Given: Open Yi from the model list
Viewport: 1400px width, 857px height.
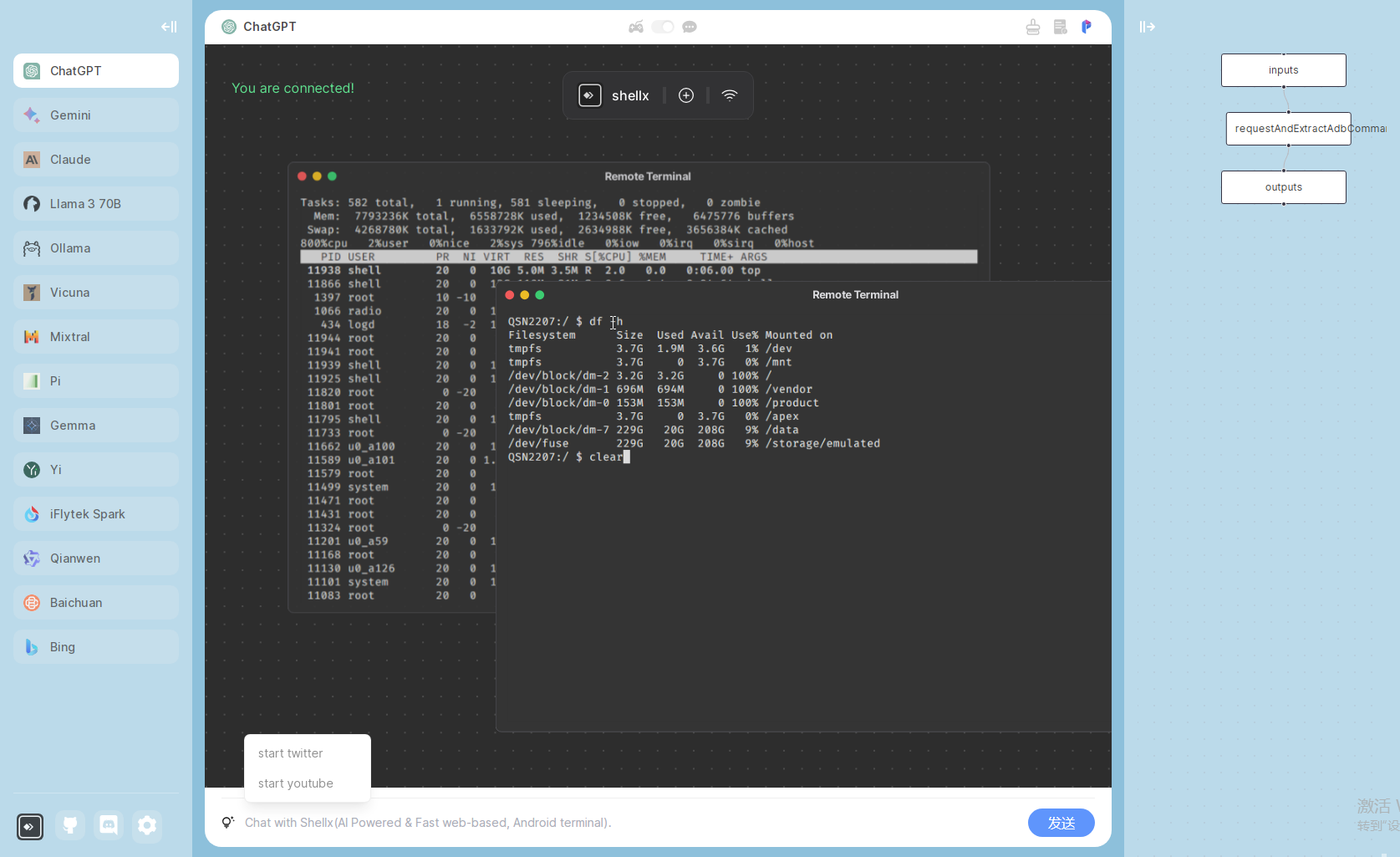Looking at the screenshot, I should 96,470.
